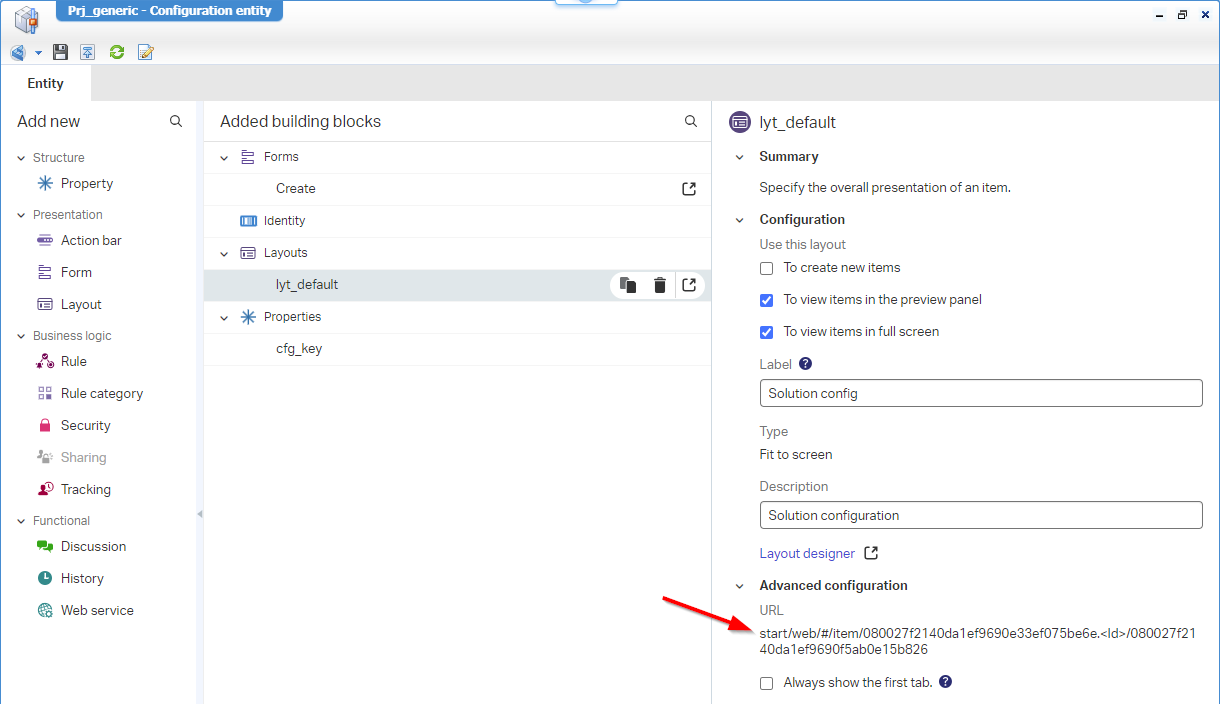Screen dimensions: 1220x704
Task: Open the Create form in new window
Action: pos(689,189)
